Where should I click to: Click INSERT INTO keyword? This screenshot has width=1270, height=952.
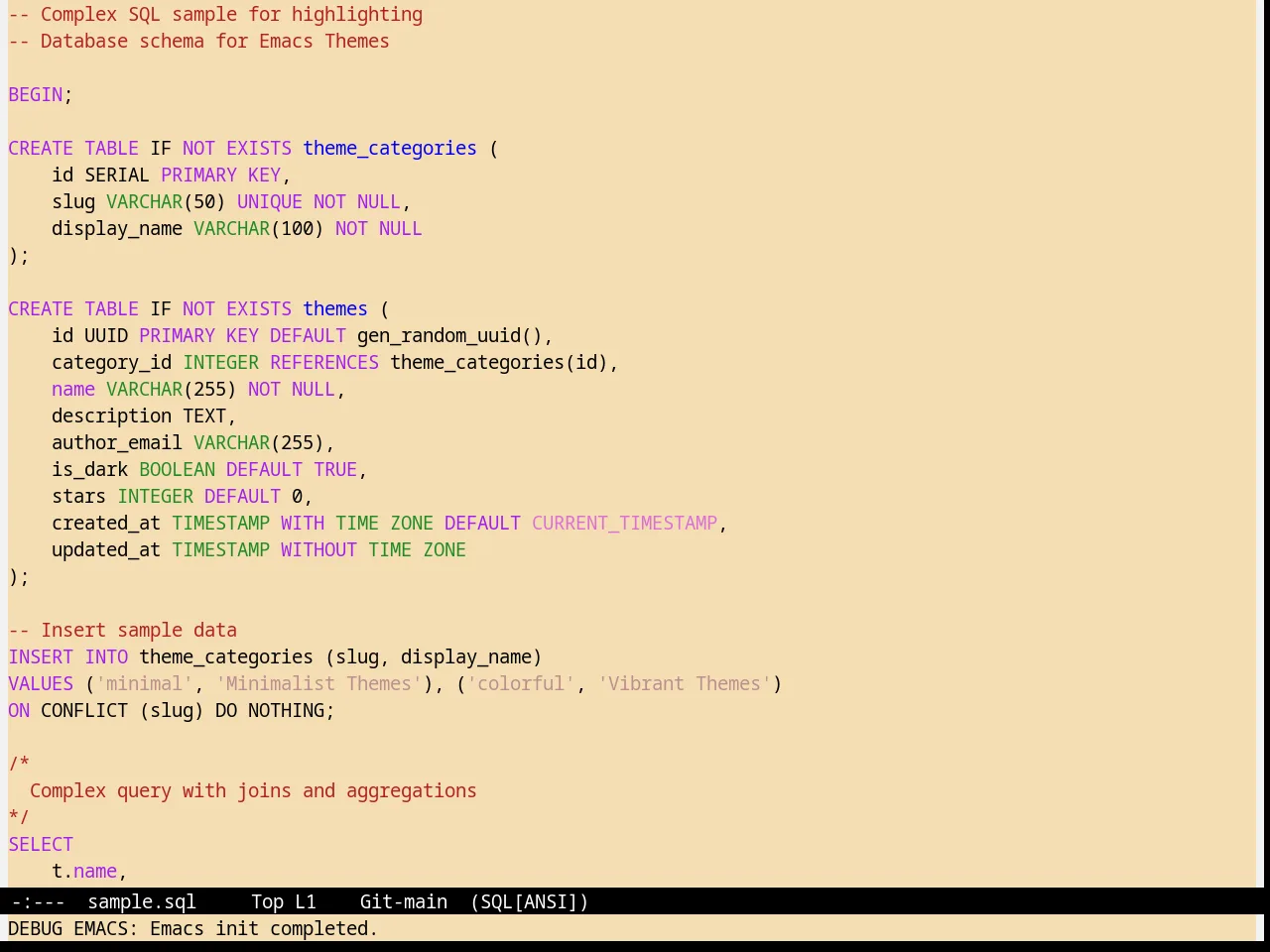(x=68, y=656)
